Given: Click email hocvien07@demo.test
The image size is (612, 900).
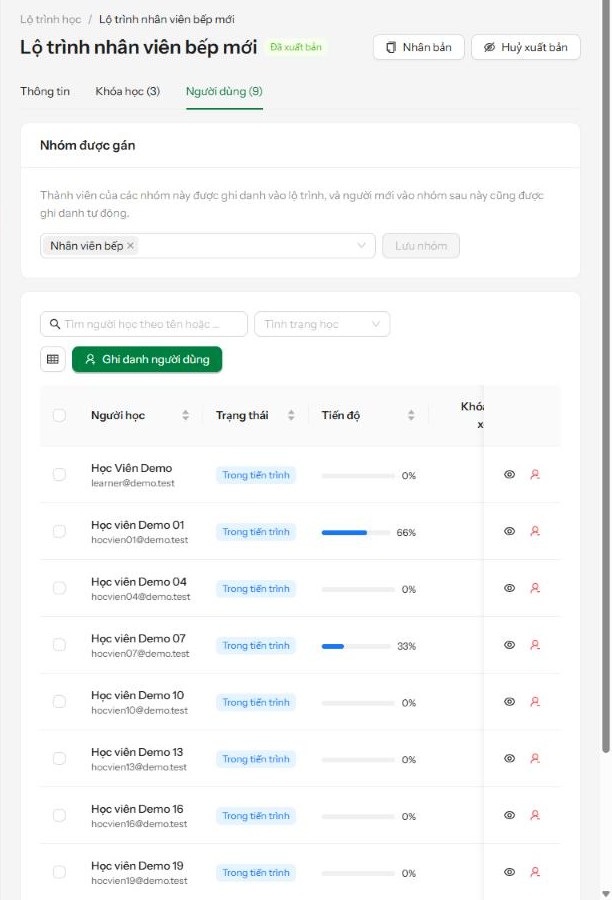Looking at the screenshot, I should click(140, 654).
